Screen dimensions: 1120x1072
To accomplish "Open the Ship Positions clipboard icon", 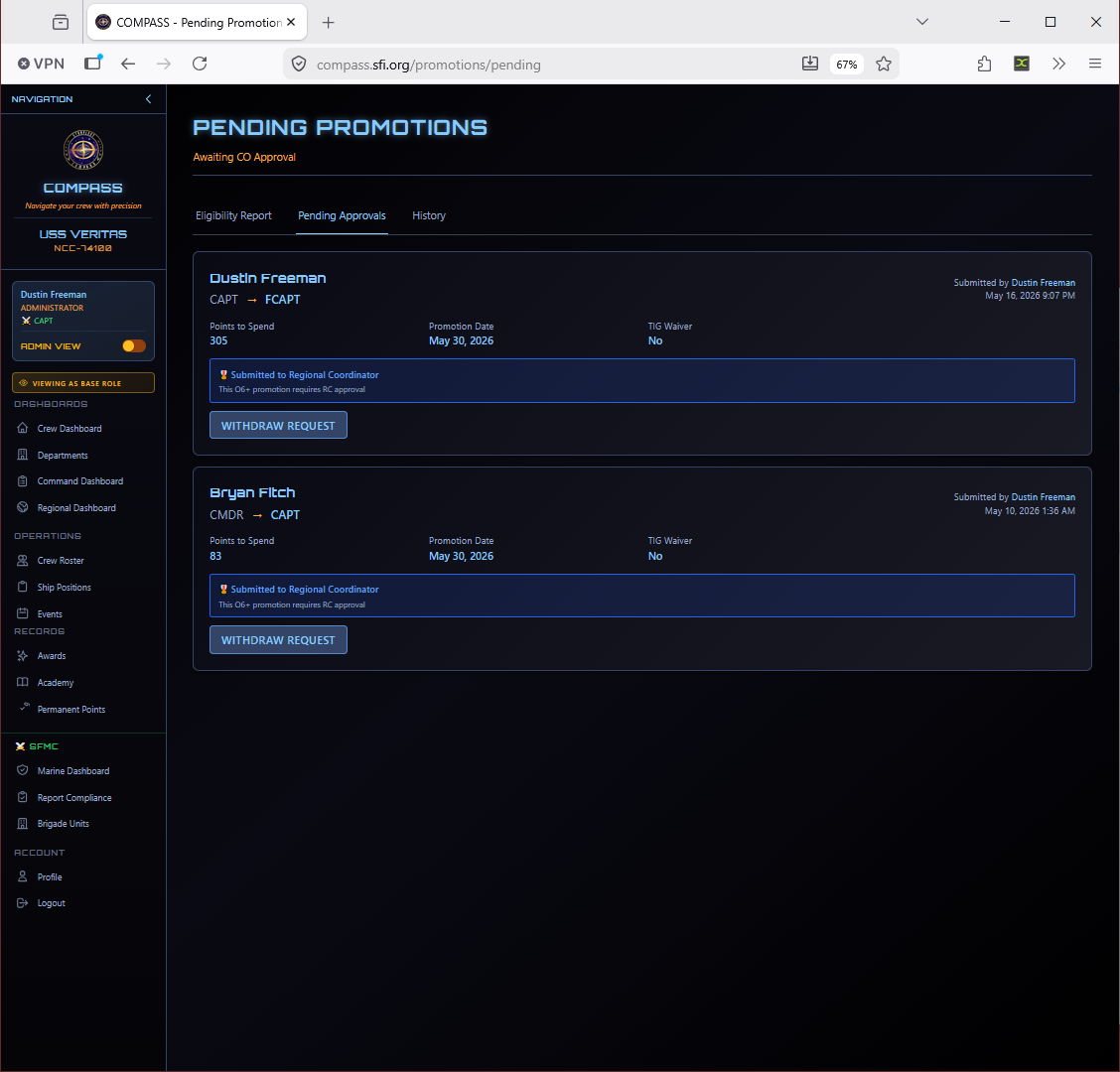I will coord(22,587).
